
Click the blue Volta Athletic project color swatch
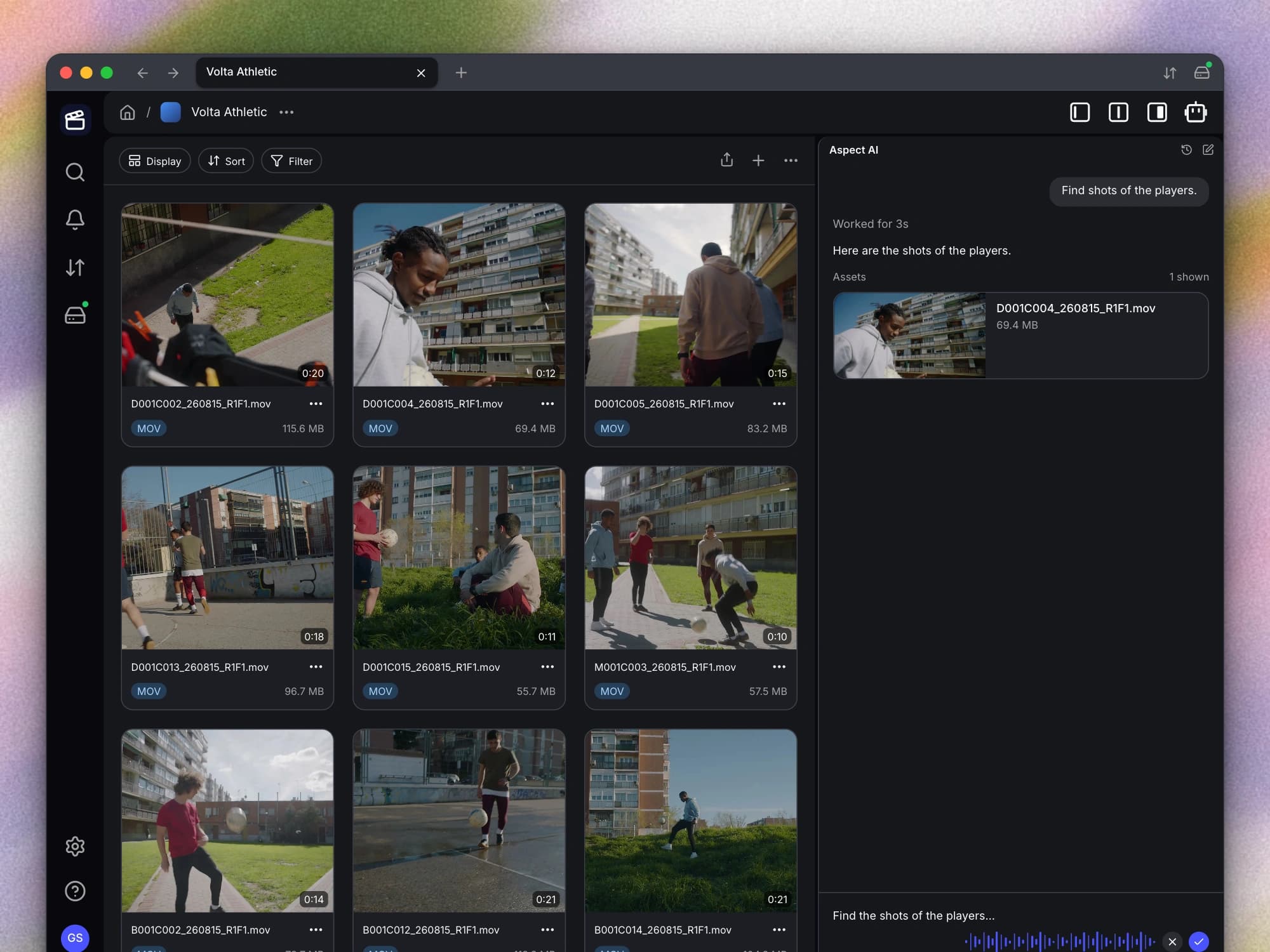point(170,112)
